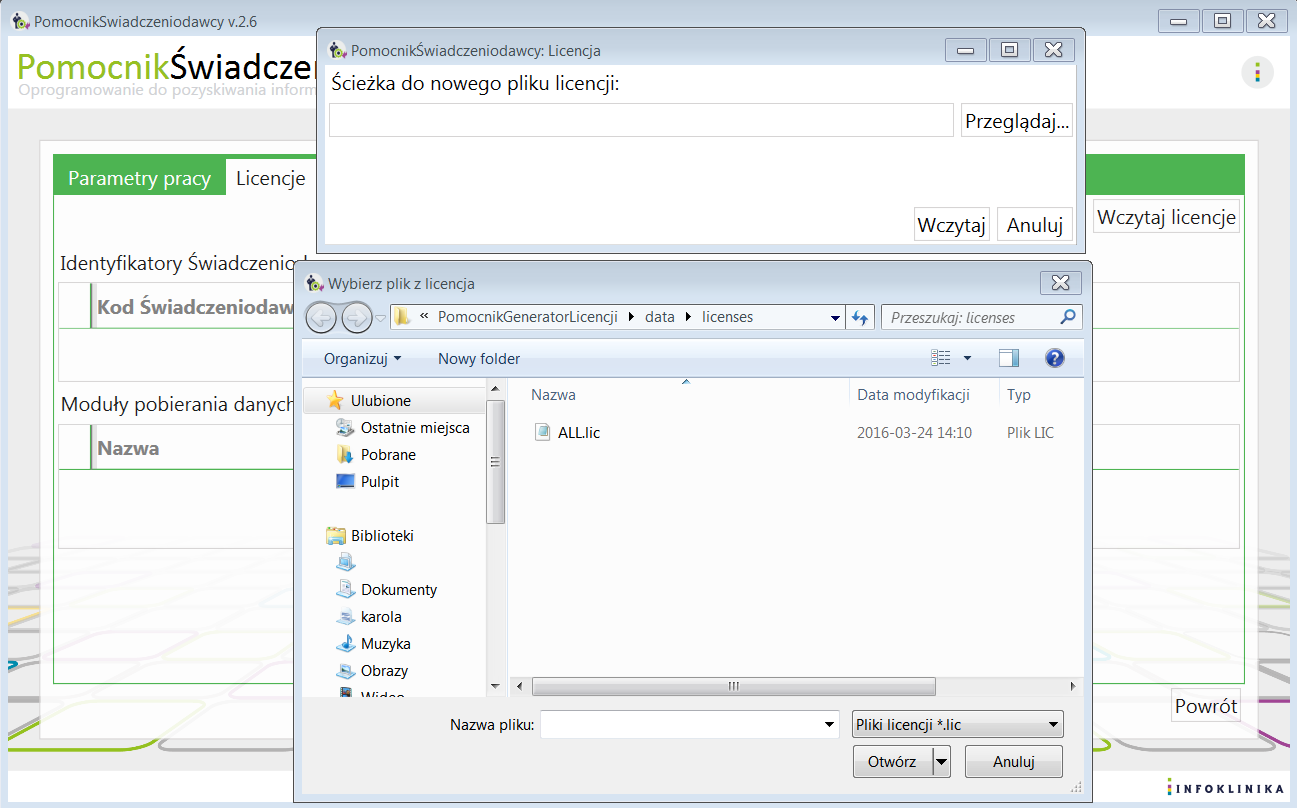The height and width of the screenshot is (808, 1297).
Task: Open the Pliki licencji *.lic file type dropdown
Action: [x=957, y=724]
